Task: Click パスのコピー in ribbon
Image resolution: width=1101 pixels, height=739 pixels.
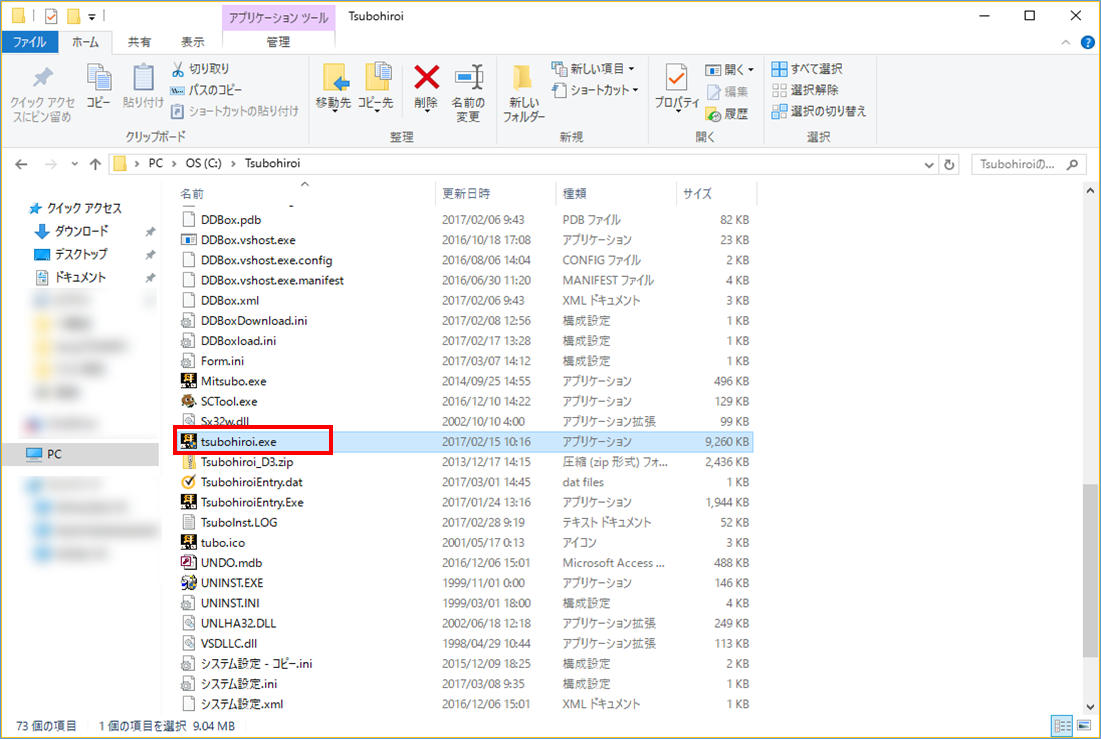Action: (x=206, y=90)
